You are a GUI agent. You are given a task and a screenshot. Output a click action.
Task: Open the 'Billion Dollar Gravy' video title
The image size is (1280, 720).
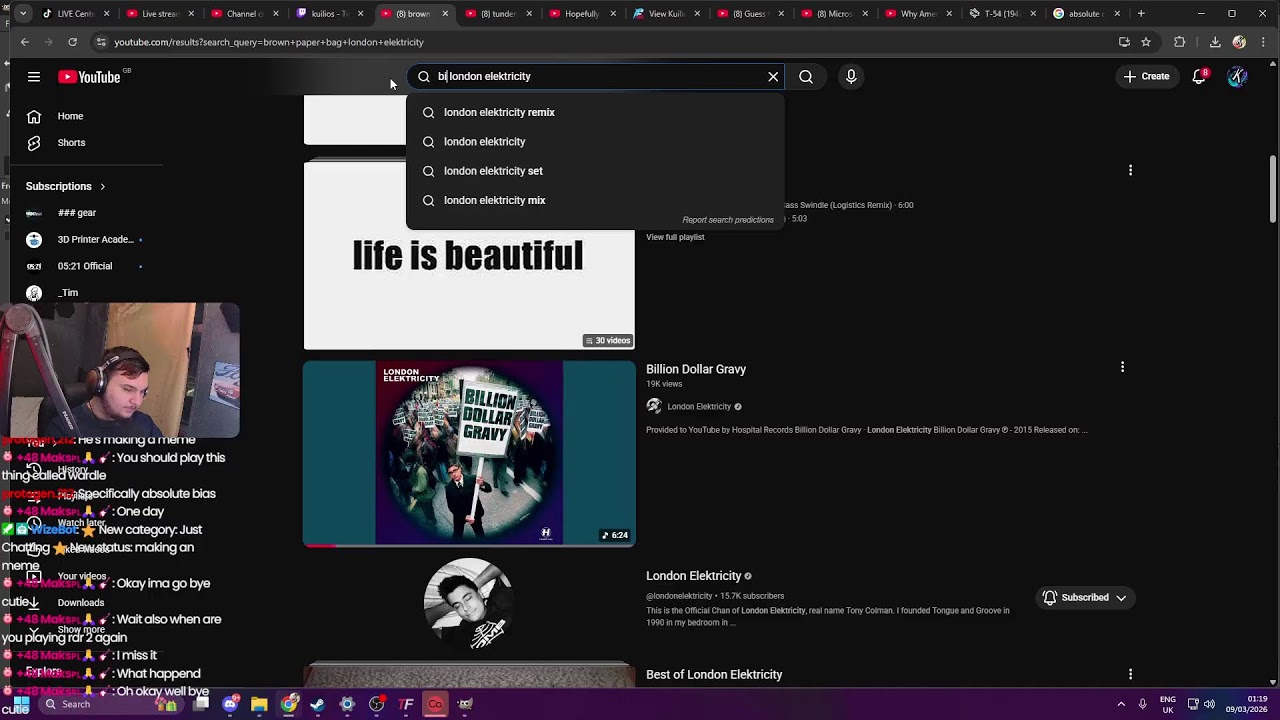point(696,369)
